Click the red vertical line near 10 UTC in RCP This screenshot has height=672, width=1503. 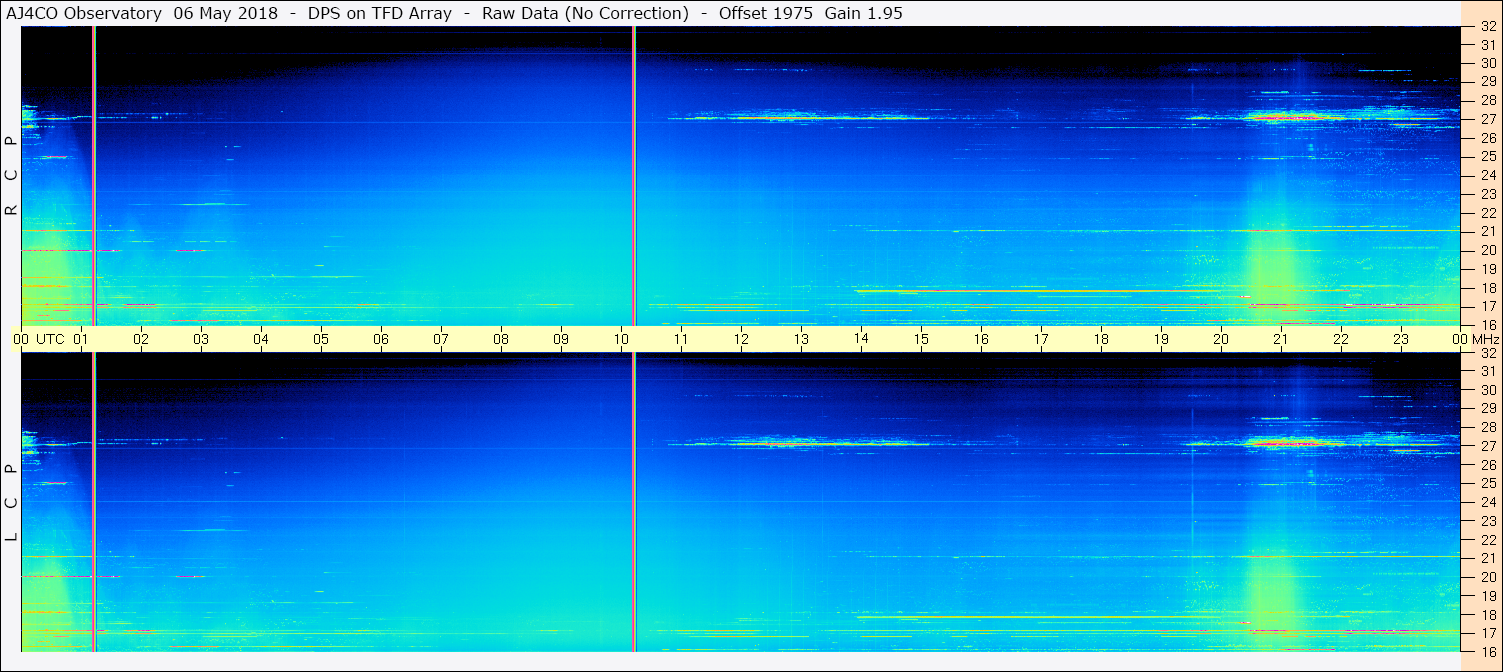pos(634,176)
